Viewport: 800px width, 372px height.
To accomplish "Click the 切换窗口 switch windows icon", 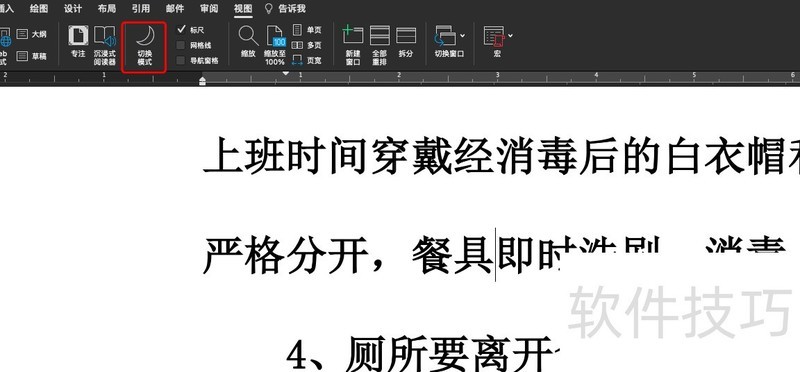I will [x=445, y=36].
